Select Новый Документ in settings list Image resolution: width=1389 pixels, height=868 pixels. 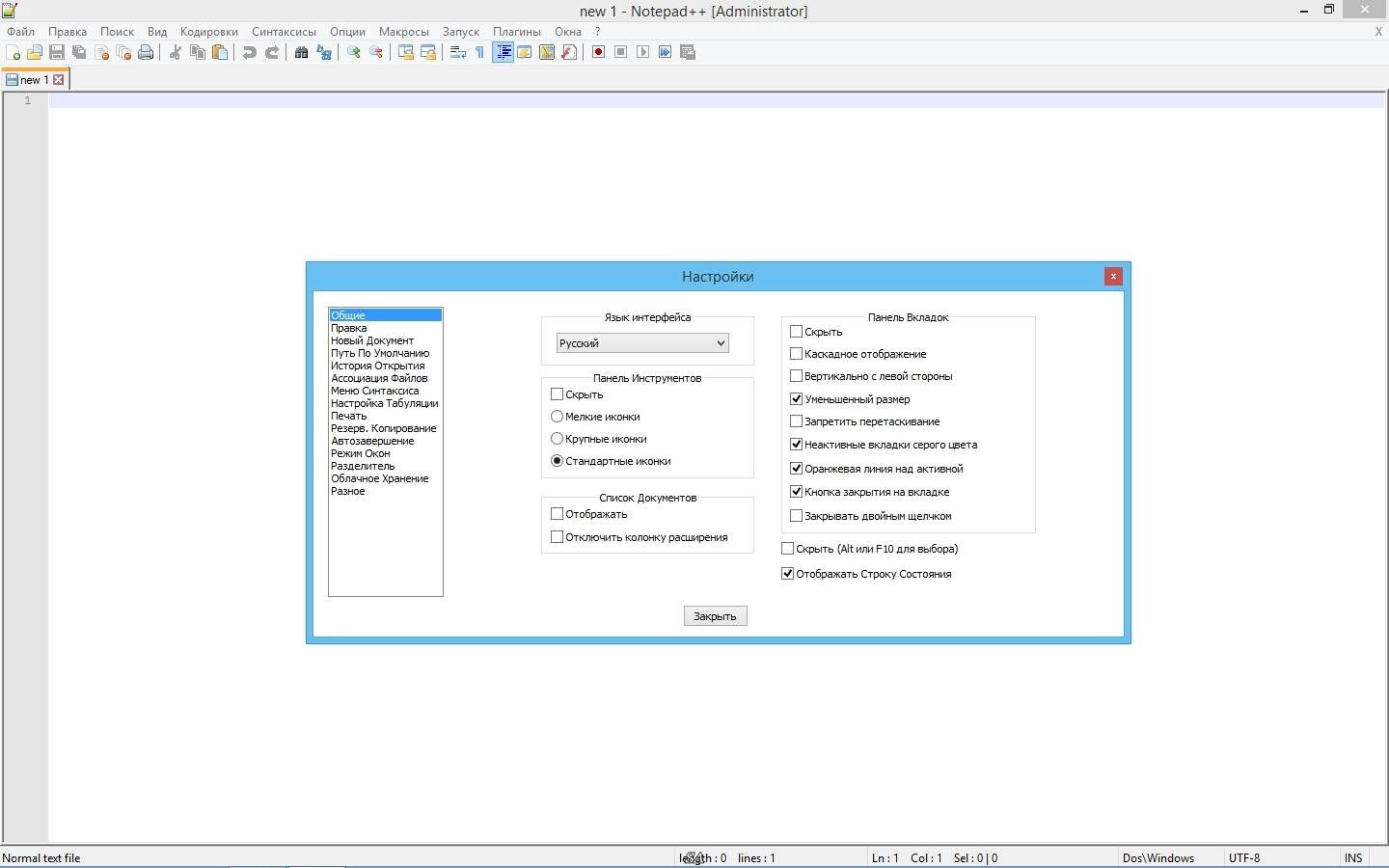[x=372, y=340]
